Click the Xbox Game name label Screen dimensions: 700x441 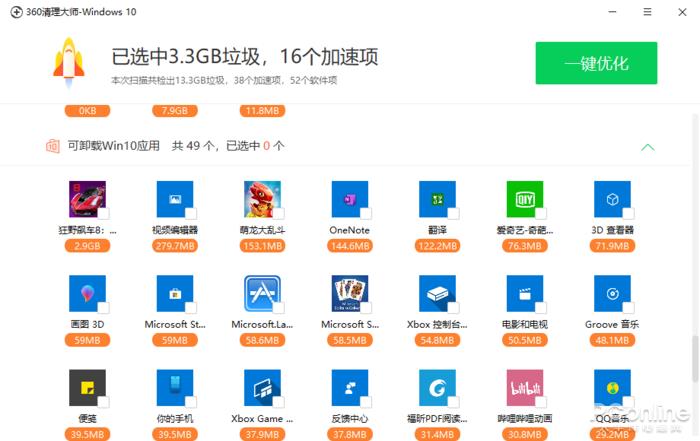262,419
